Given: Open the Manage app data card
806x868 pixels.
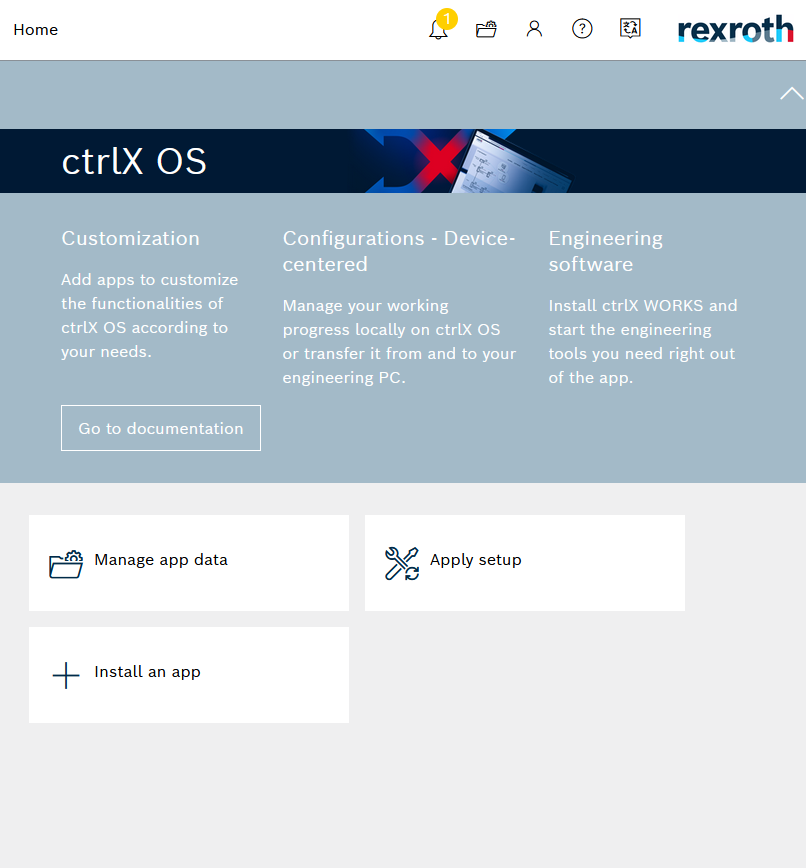Looking at the screenshot, I should click(x=189, y=563).
